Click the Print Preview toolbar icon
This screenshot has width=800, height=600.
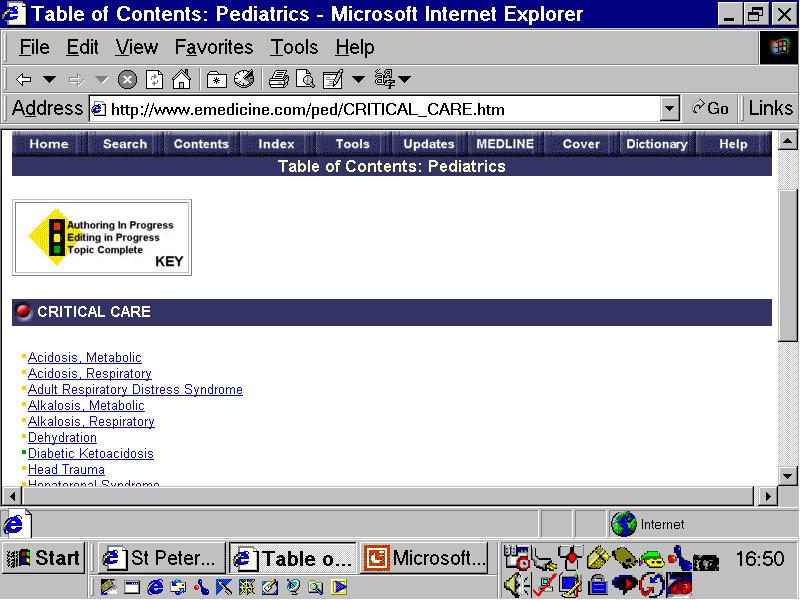coord(306,80)
